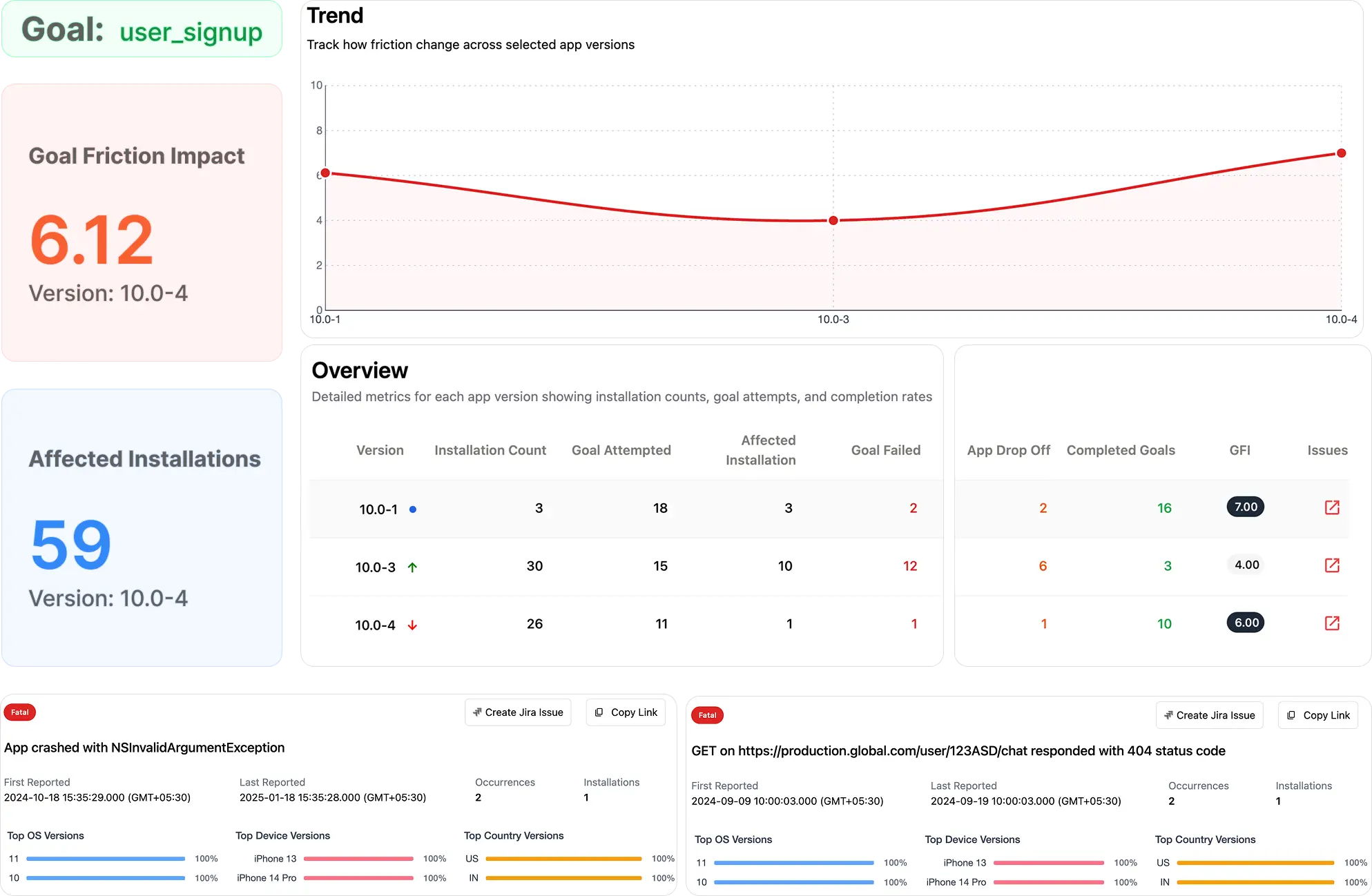Click the blue dot beside version 10.0-1
This screenshot has width=1372, height=896.
coord(413,509)
